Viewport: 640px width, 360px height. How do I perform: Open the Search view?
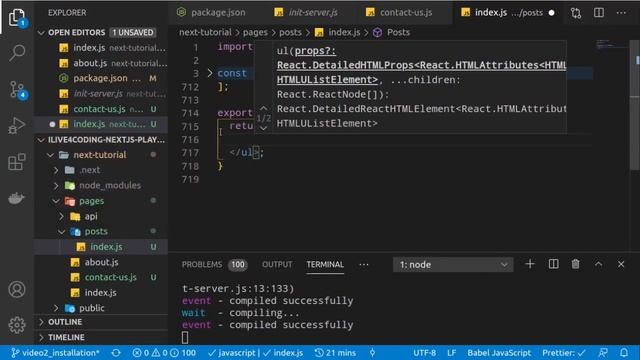(x=17, y=53)
